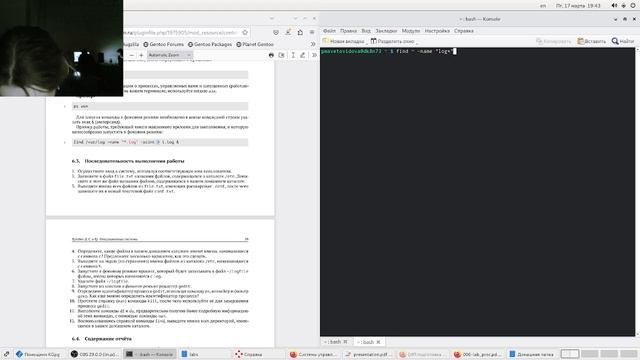Click the Вставить button in Konsole

[x=591, y=41]
